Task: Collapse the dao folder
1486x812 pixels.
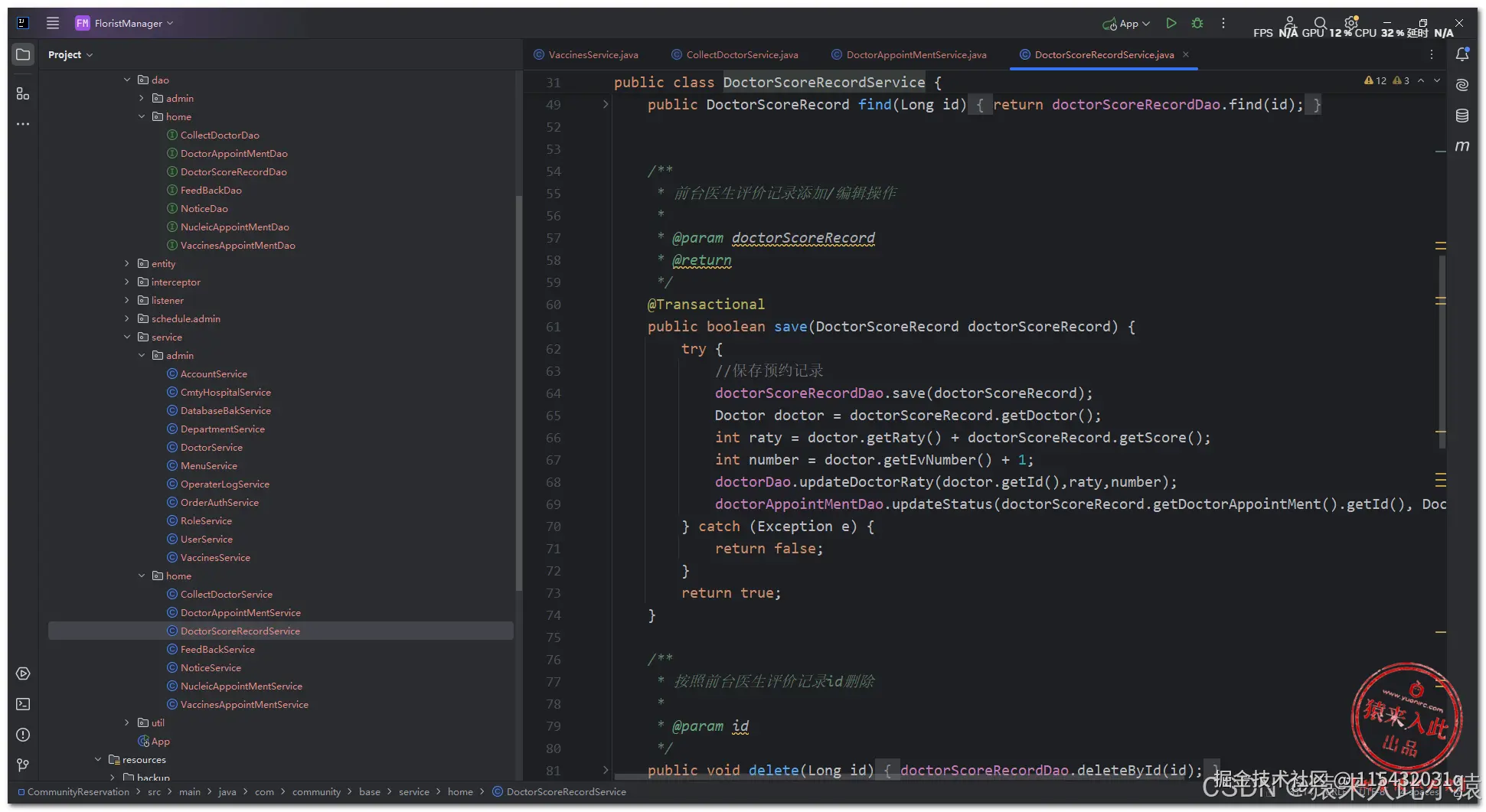Action: pyautogui.click(x=127, y=80)
